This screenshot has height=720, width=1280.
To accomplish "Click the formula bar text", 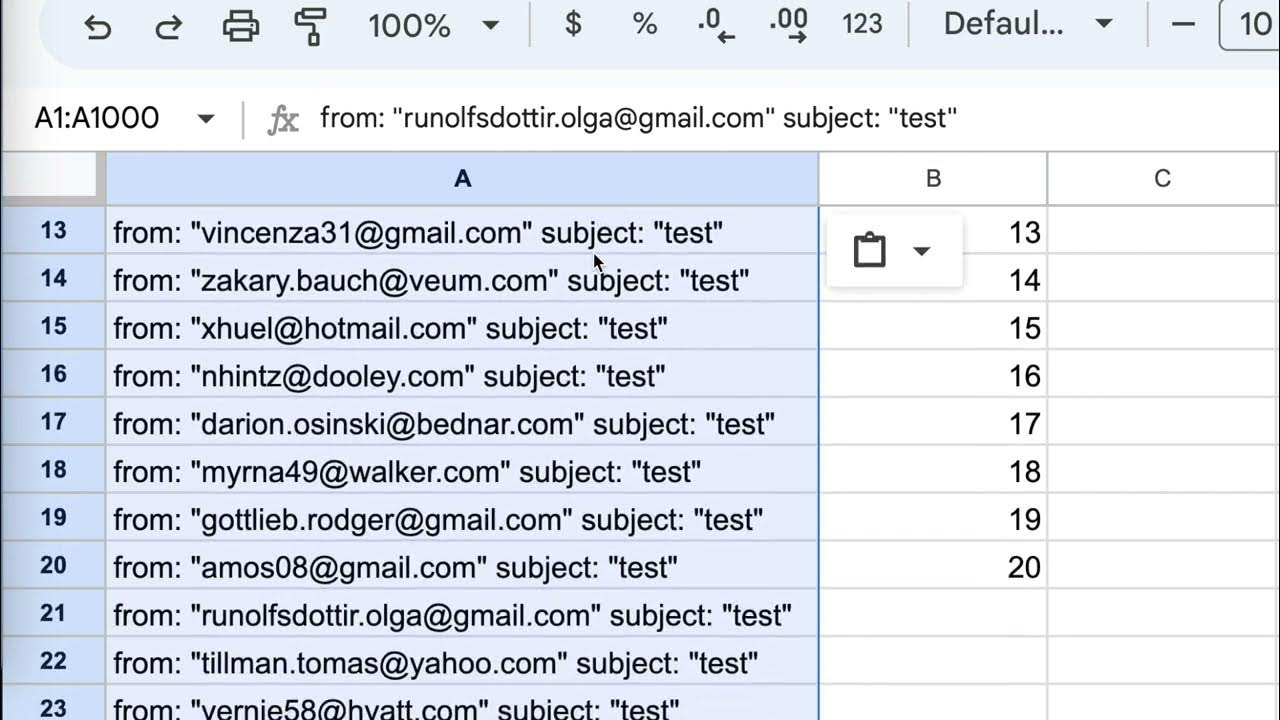I will tap(638, 119).
